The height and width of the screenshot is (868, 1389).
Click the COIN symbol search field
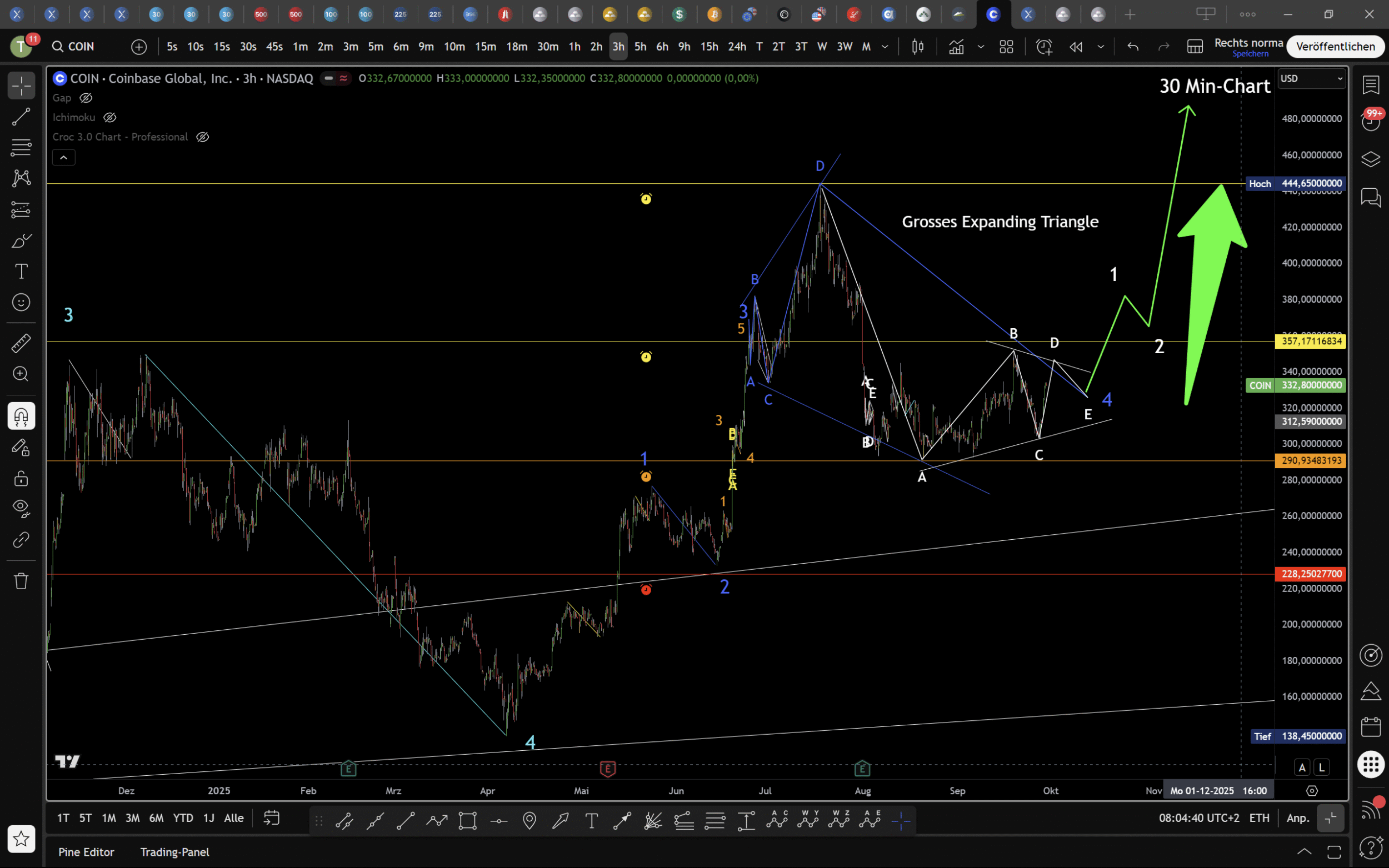click(x=81, y=47)
